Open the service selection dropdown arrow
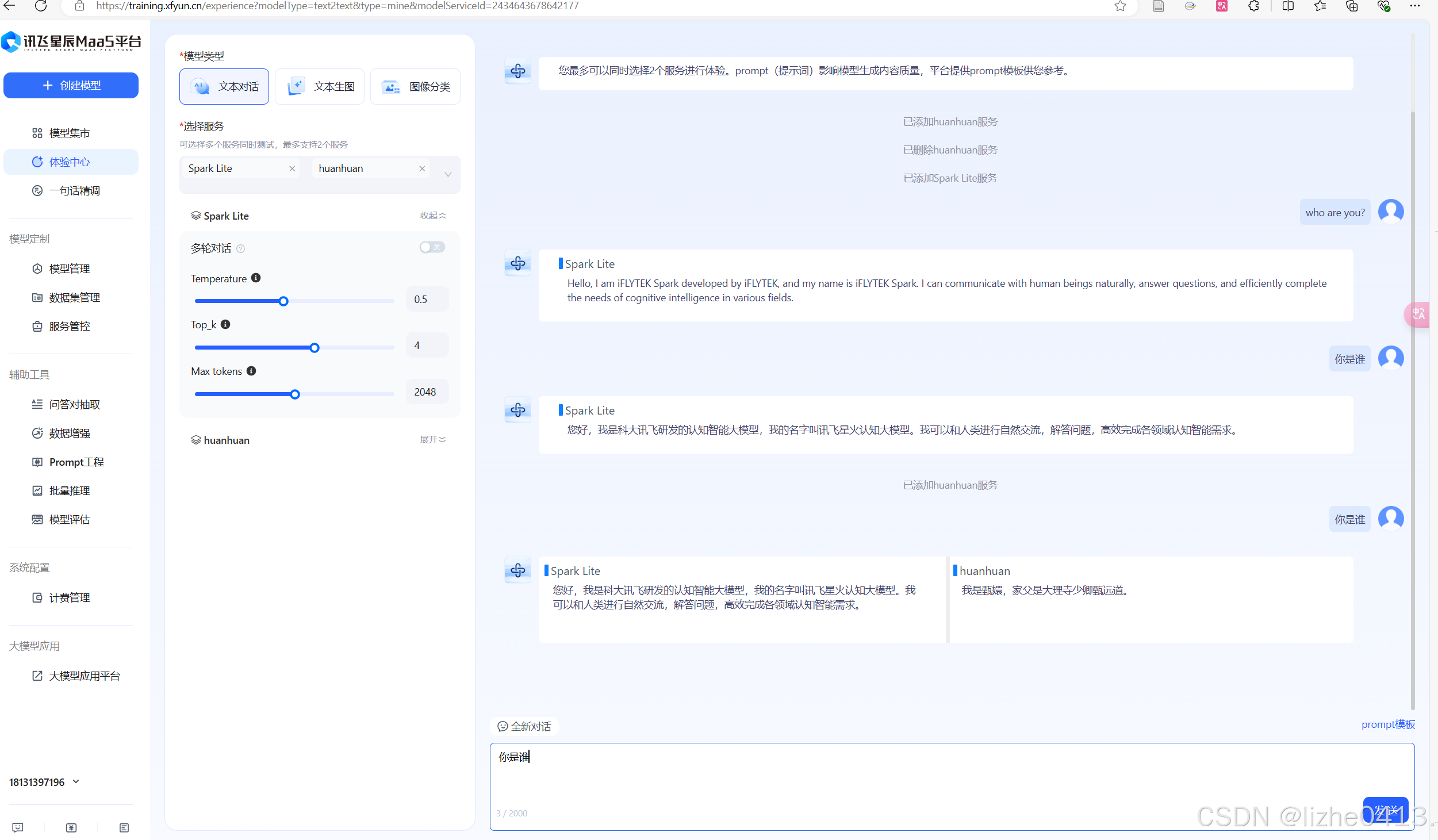 coord(448,174)
